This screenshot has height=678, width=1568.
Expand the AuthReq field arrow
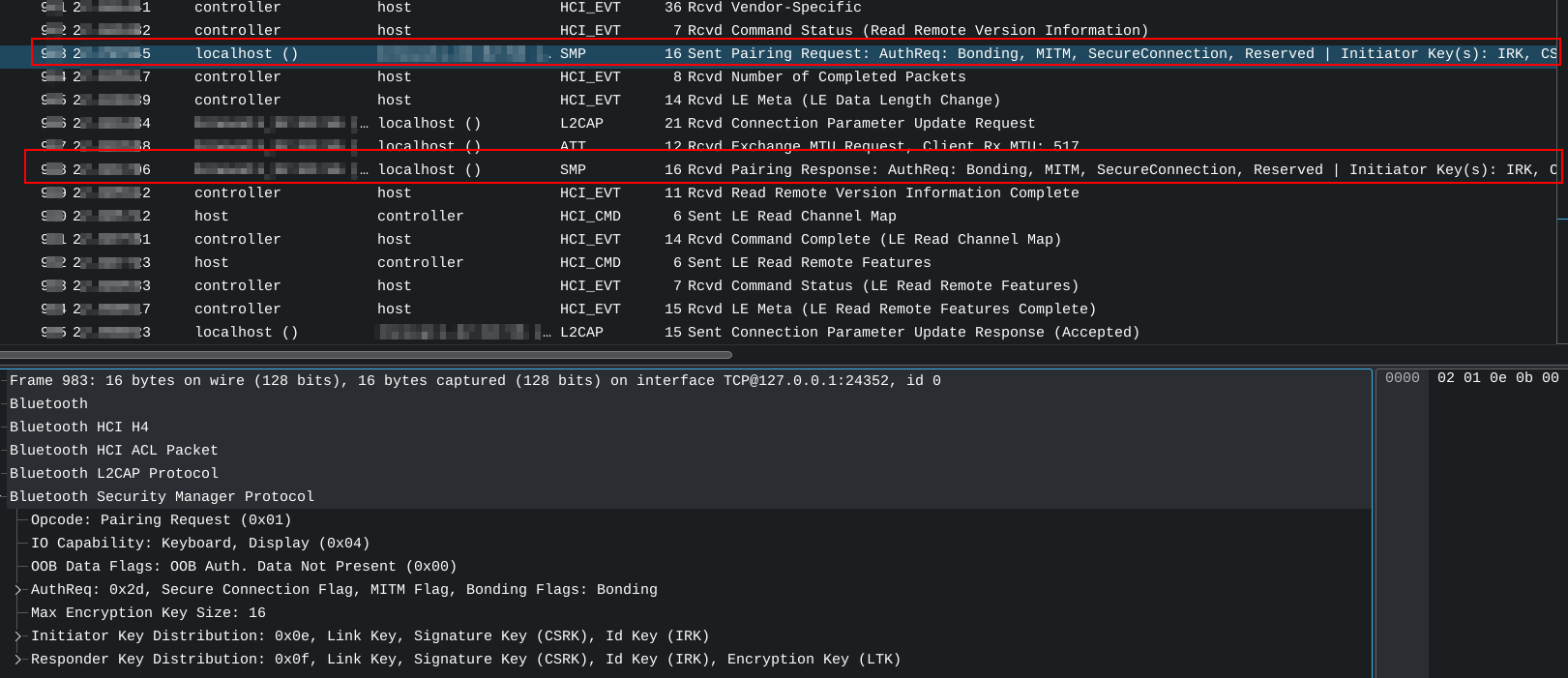pos(17,590)
